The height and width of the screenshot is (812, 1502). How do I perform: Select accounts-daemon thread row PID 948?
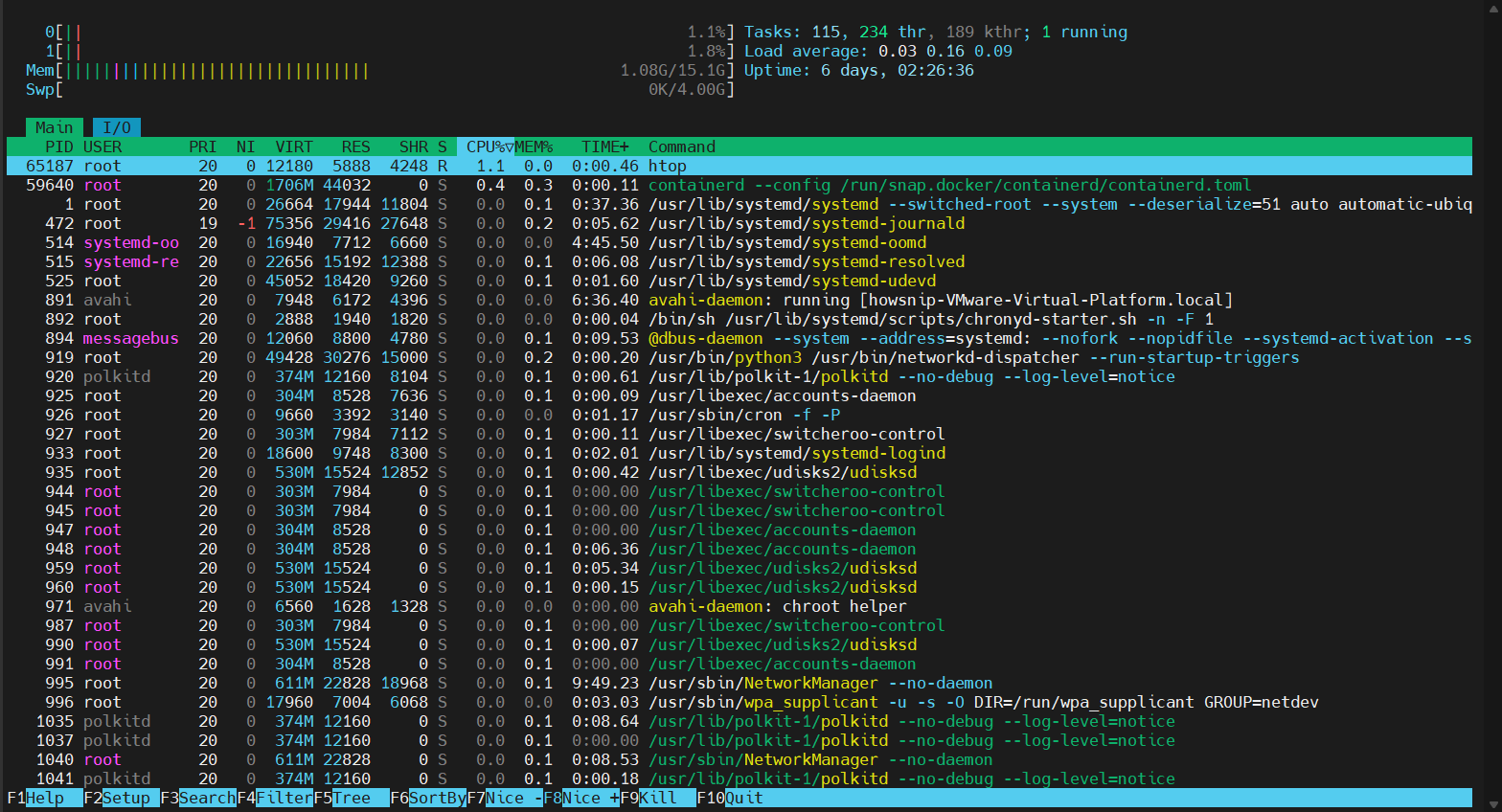point(740,549)
